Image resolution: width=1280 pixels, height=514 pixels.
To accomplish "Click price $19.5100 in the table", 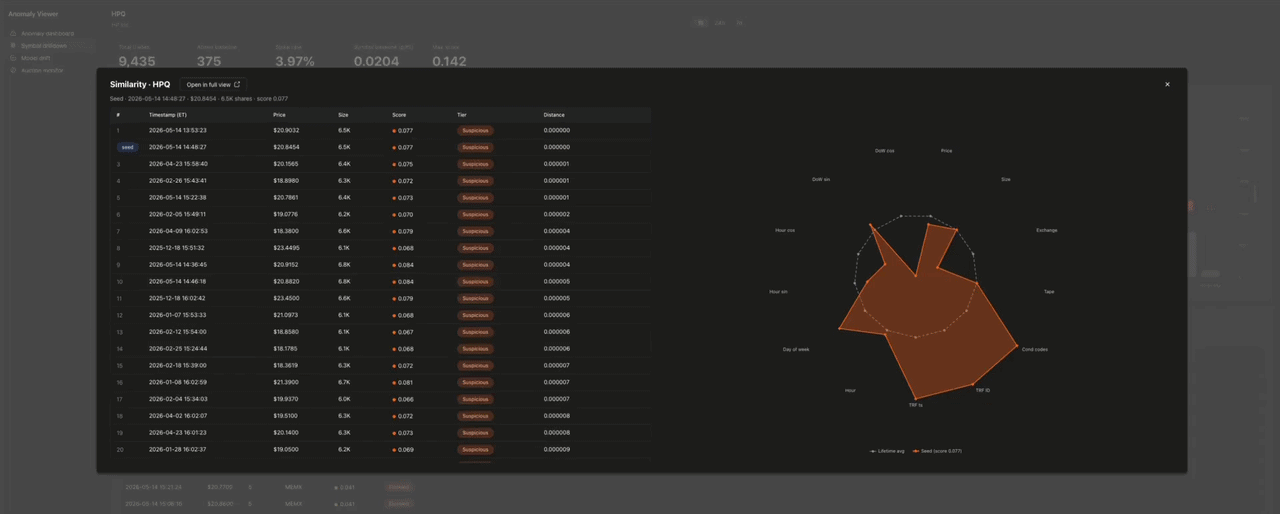I will pyautogui.click(x=285, y=416).
